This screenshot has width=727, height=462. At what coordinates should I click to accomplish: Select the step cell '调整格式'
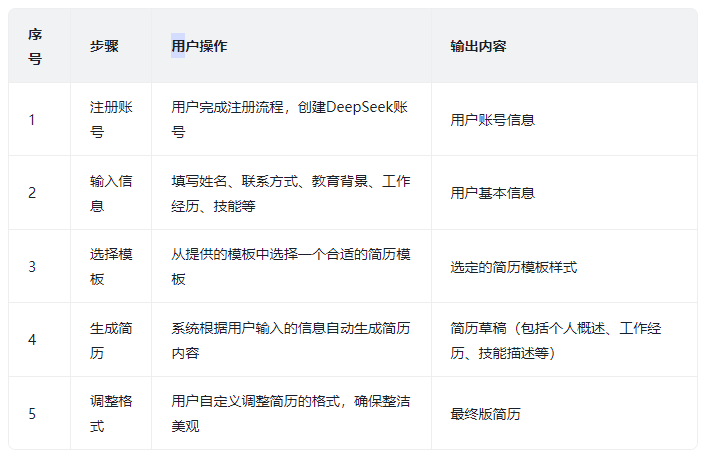pos(111,413)
